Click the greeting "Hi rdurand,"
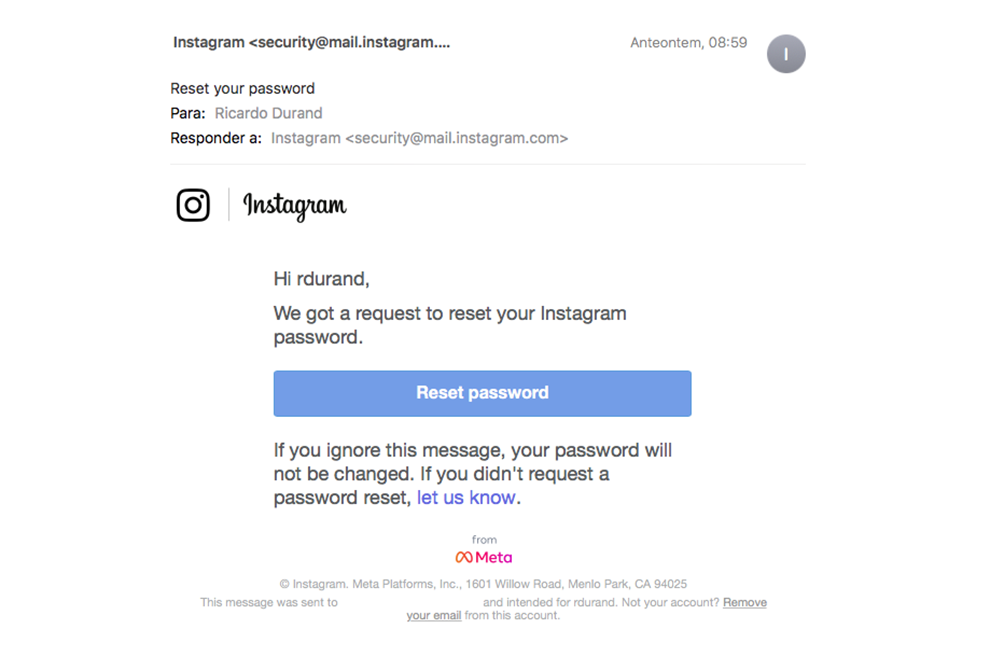 [321, 279]
